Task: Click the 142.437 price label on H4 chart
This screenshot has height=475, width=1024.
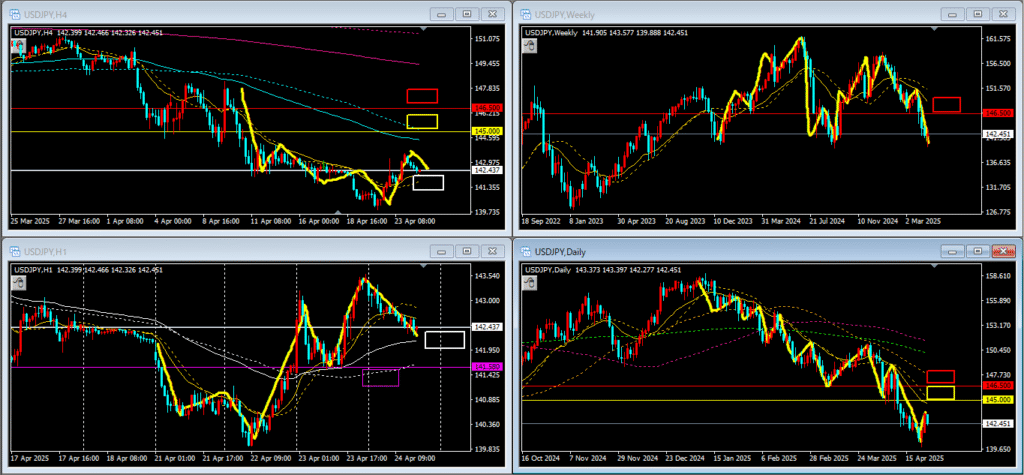Action: coord(487,171)
